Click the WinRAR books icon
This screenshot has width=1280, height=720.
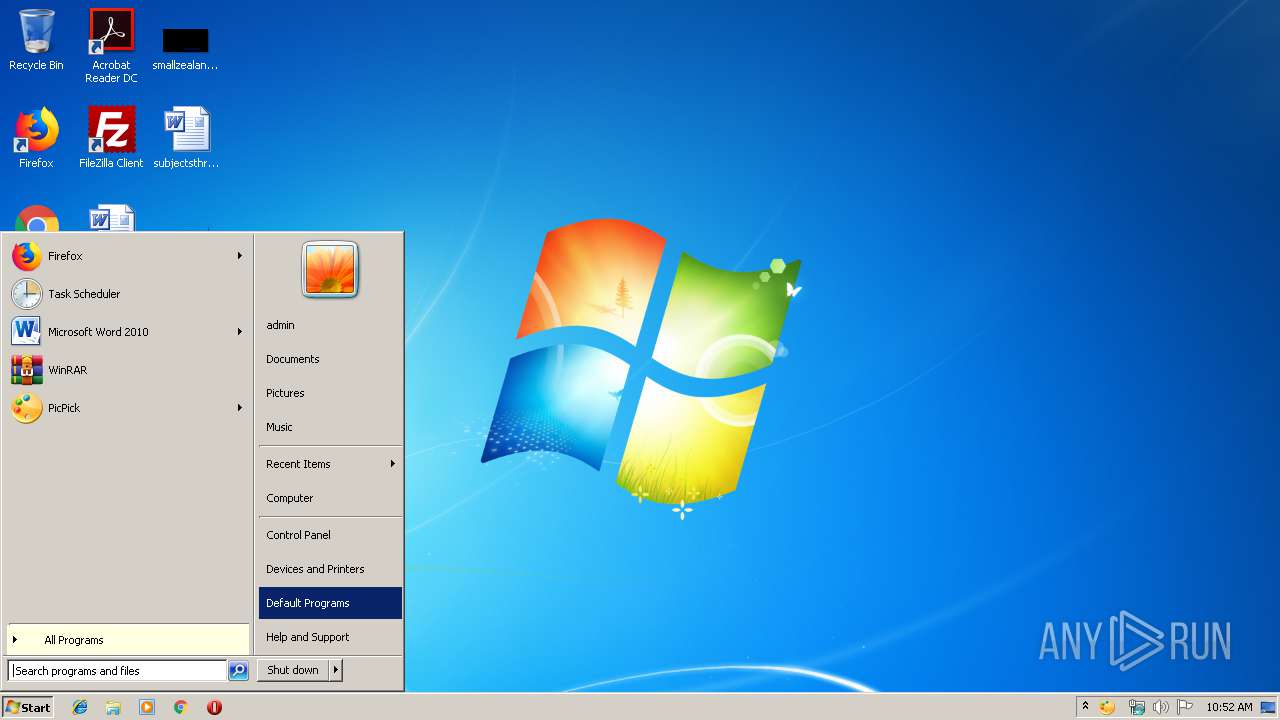(27, 370)
